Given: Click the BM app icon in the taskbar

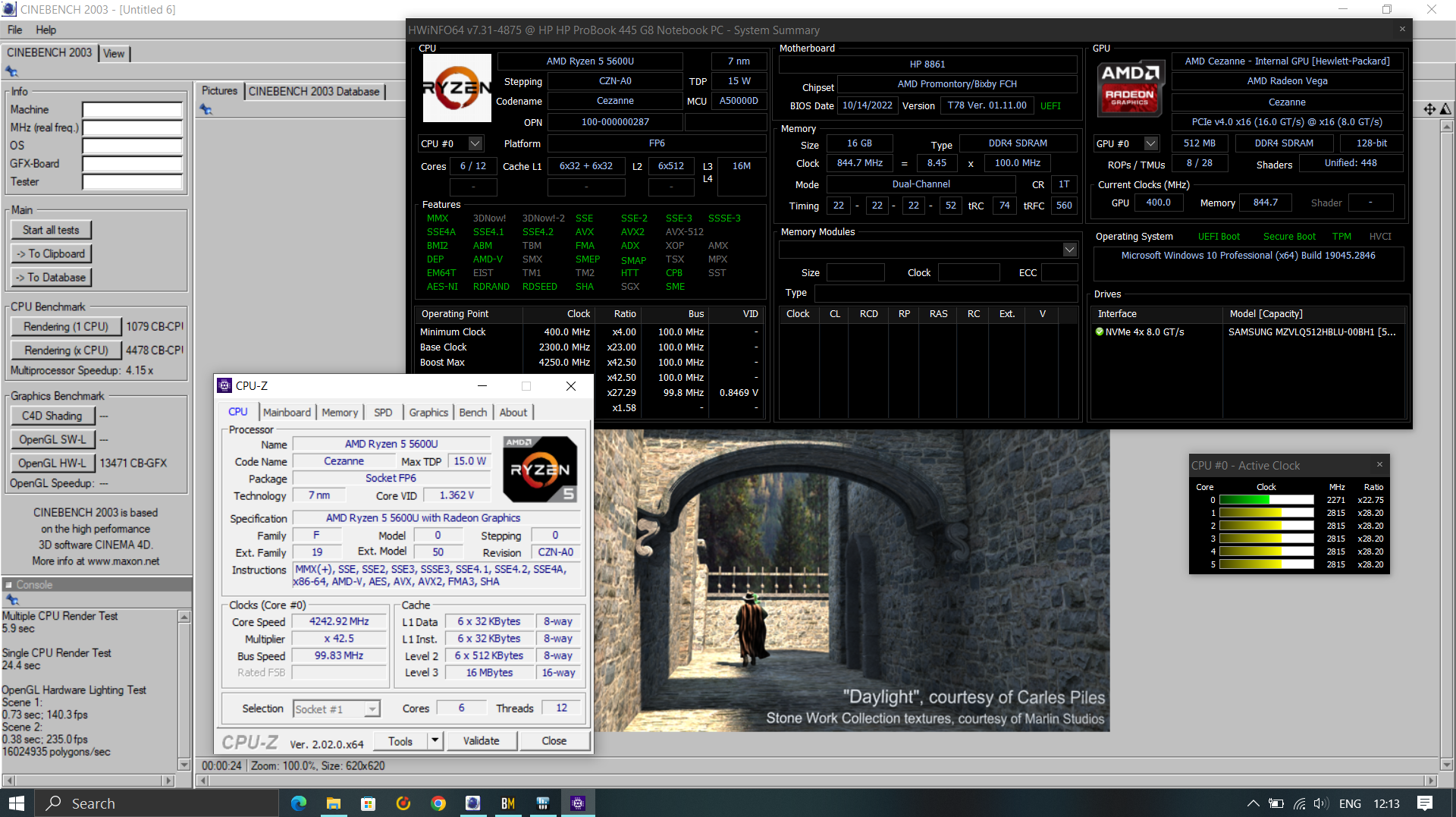Looking at the screenshot, I should pos(508,803).
